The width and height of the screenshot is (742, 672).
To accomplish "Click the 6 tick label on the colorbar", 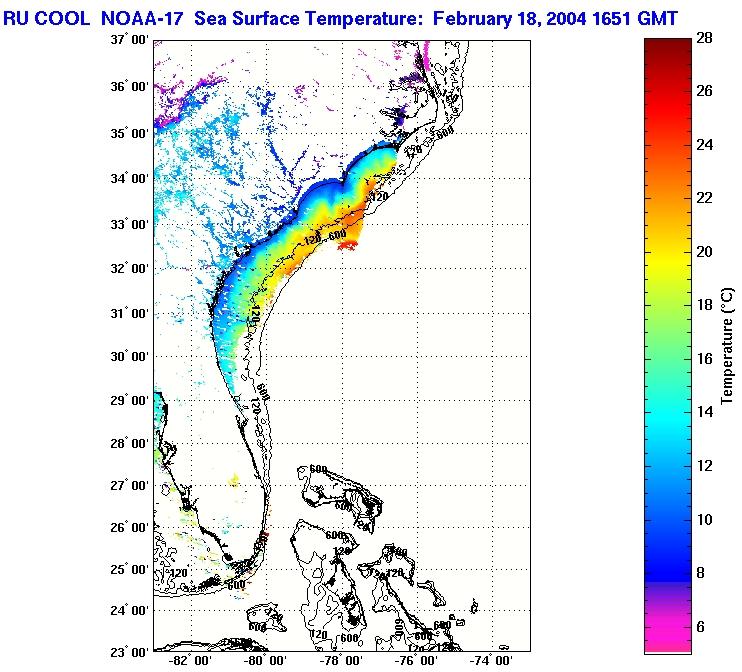I will (704, 626).
